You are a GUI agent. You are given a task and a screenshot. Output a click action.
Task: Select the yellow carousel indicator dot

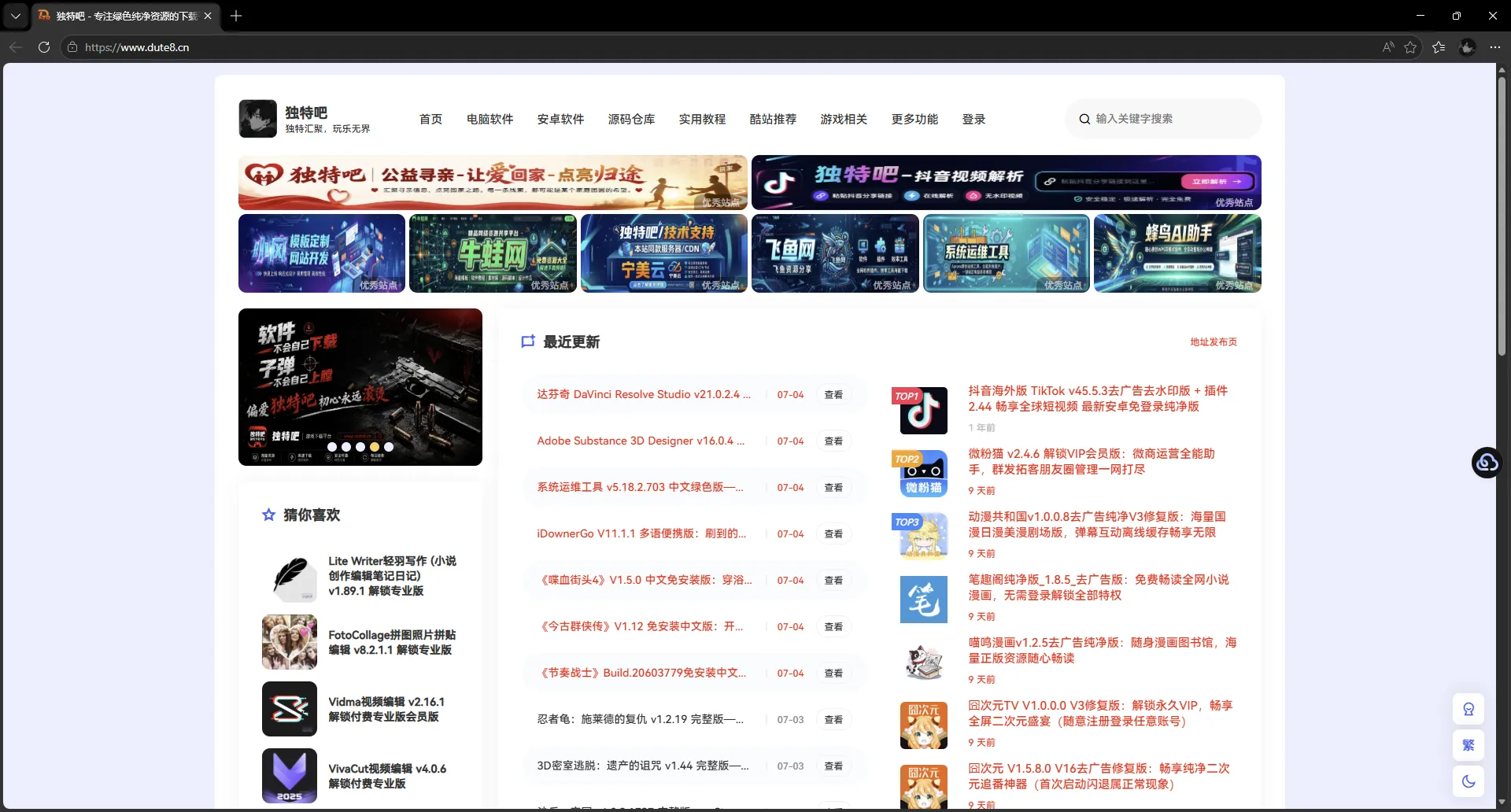[x=375, y=447]
